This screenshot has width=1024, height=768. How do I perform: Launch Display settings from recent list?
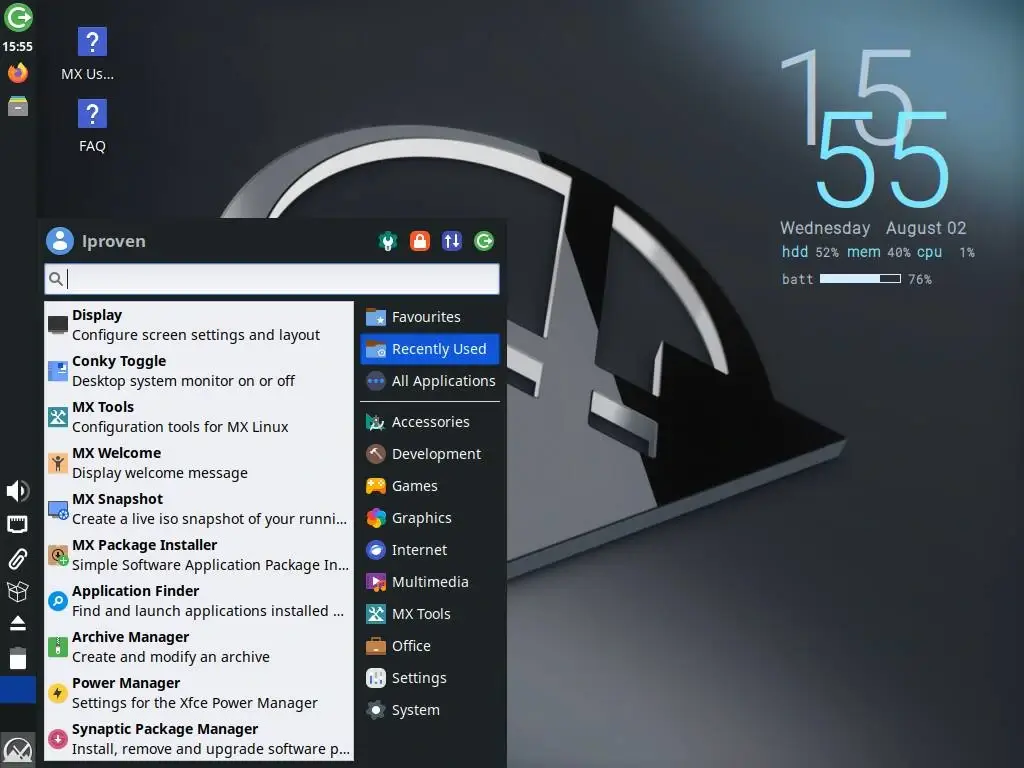click(x=199, y=325)
